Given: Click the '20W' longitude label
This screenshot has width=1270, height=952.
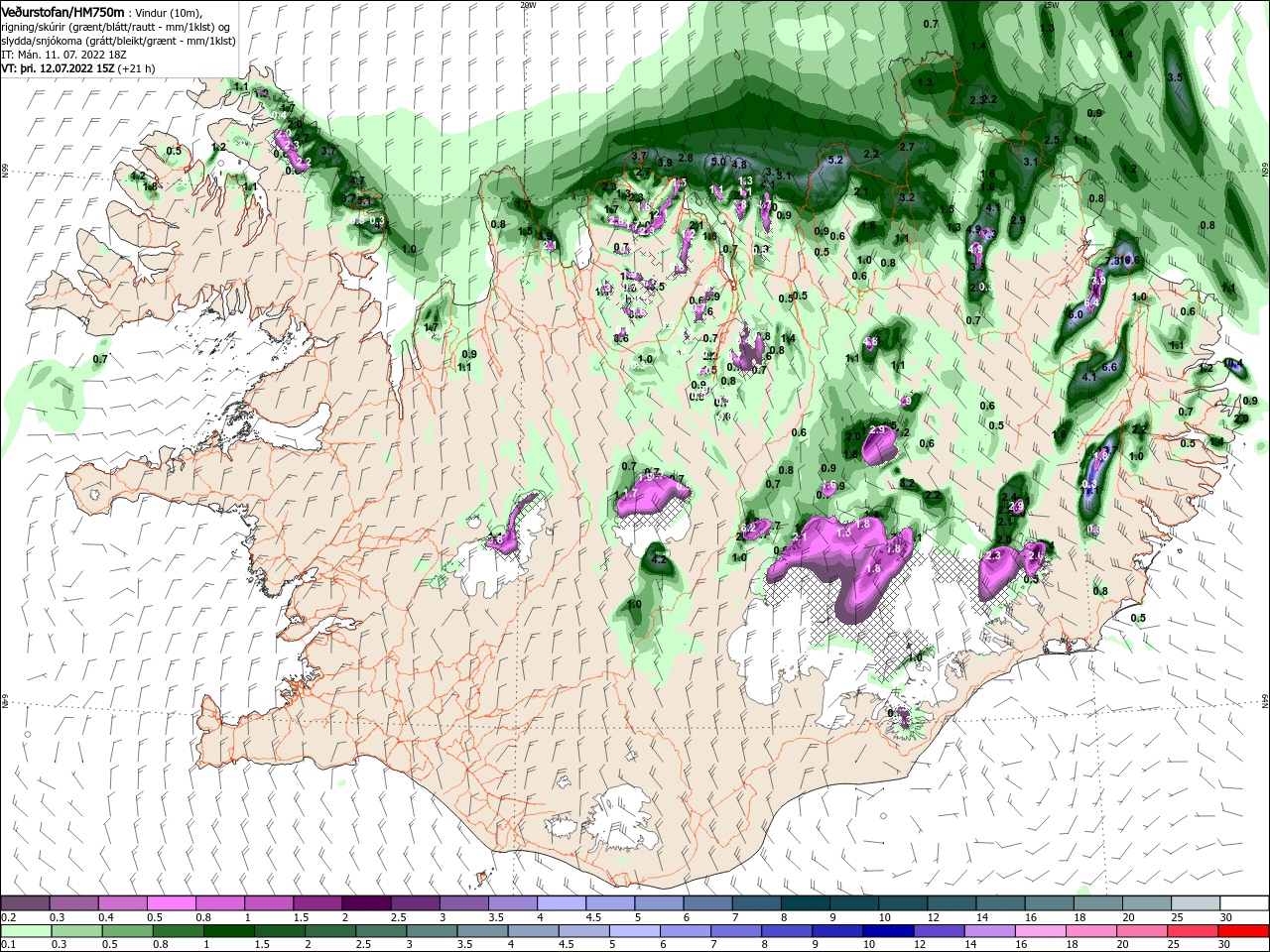Looking at the screenshot, I should tap(528, 5).
